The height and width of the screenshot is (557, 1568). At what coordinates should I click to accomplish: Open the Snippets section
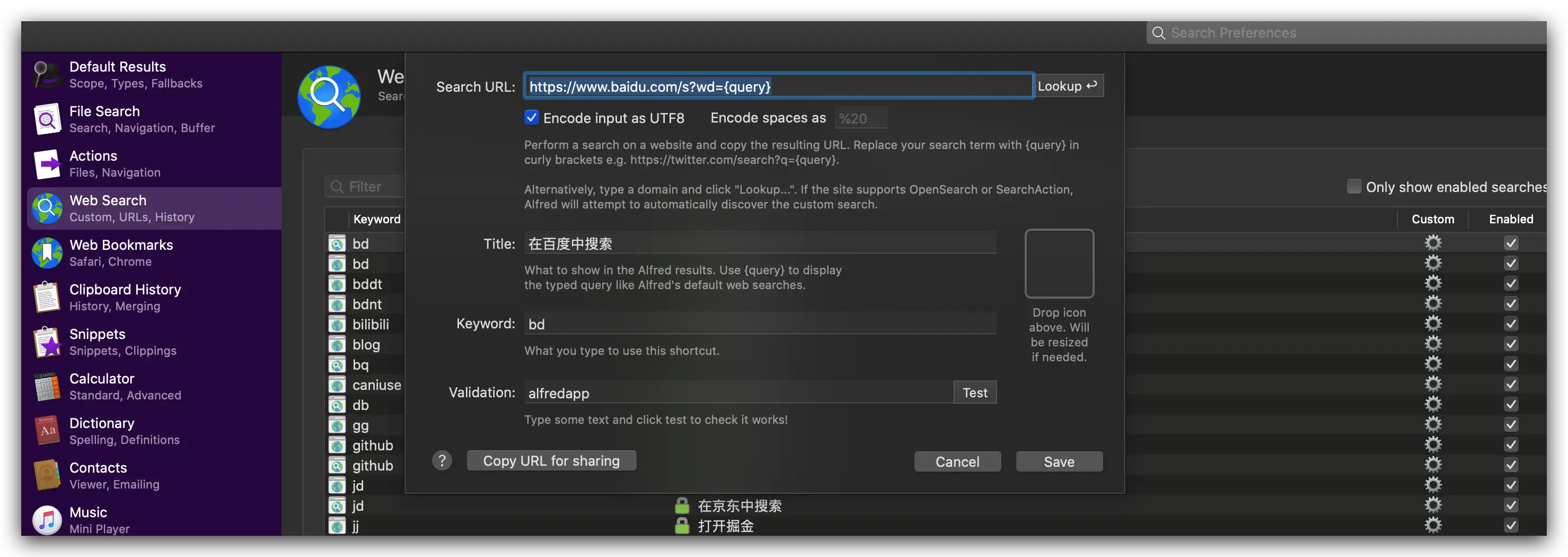coord(154,341)
